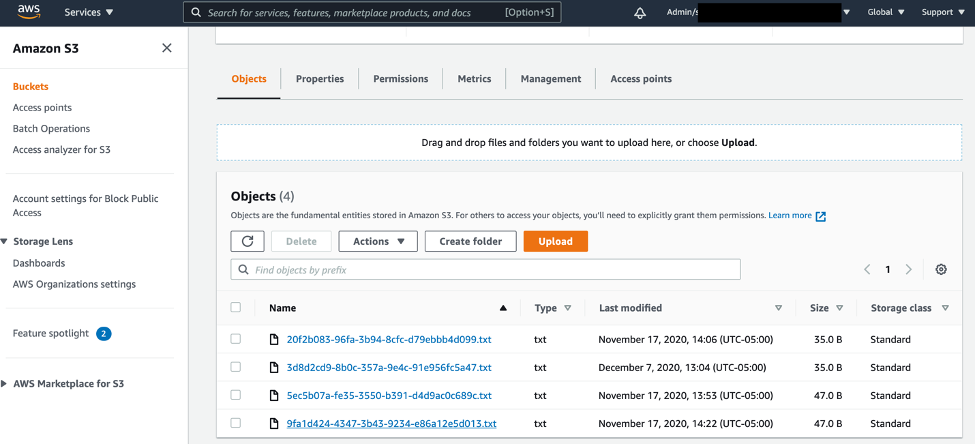Screen dimensions: 977x445
Task: Open the Support dropdown menu
Action: [943, 12]
